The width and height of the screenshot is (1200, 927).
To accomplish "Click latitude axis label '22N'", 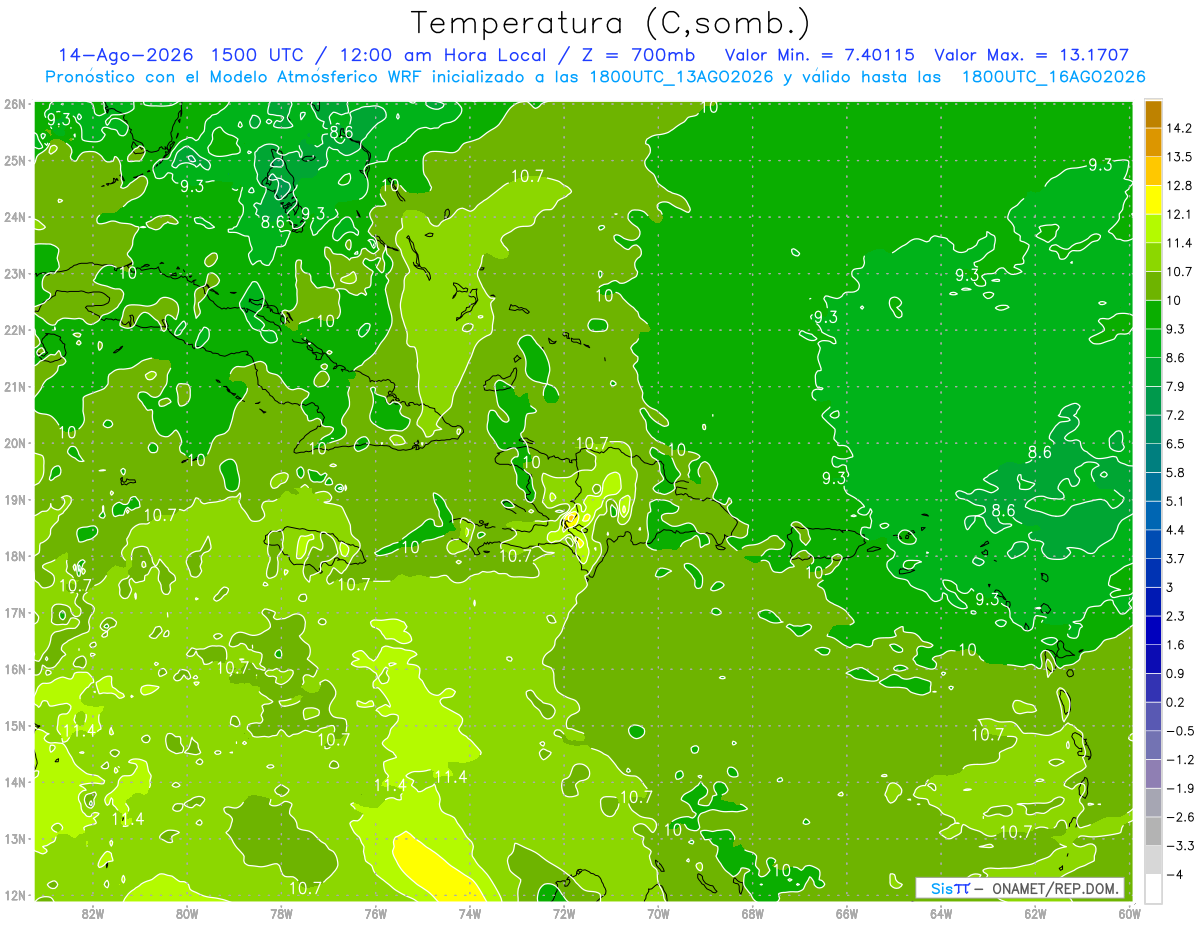I will coord(14,330).
